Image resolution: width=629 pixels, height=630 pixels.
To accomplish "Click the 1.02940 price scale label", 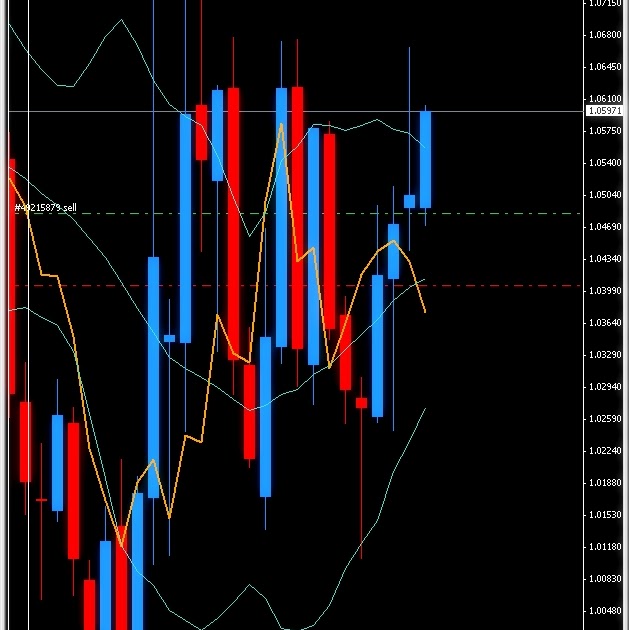I will (x=605, y=387).
